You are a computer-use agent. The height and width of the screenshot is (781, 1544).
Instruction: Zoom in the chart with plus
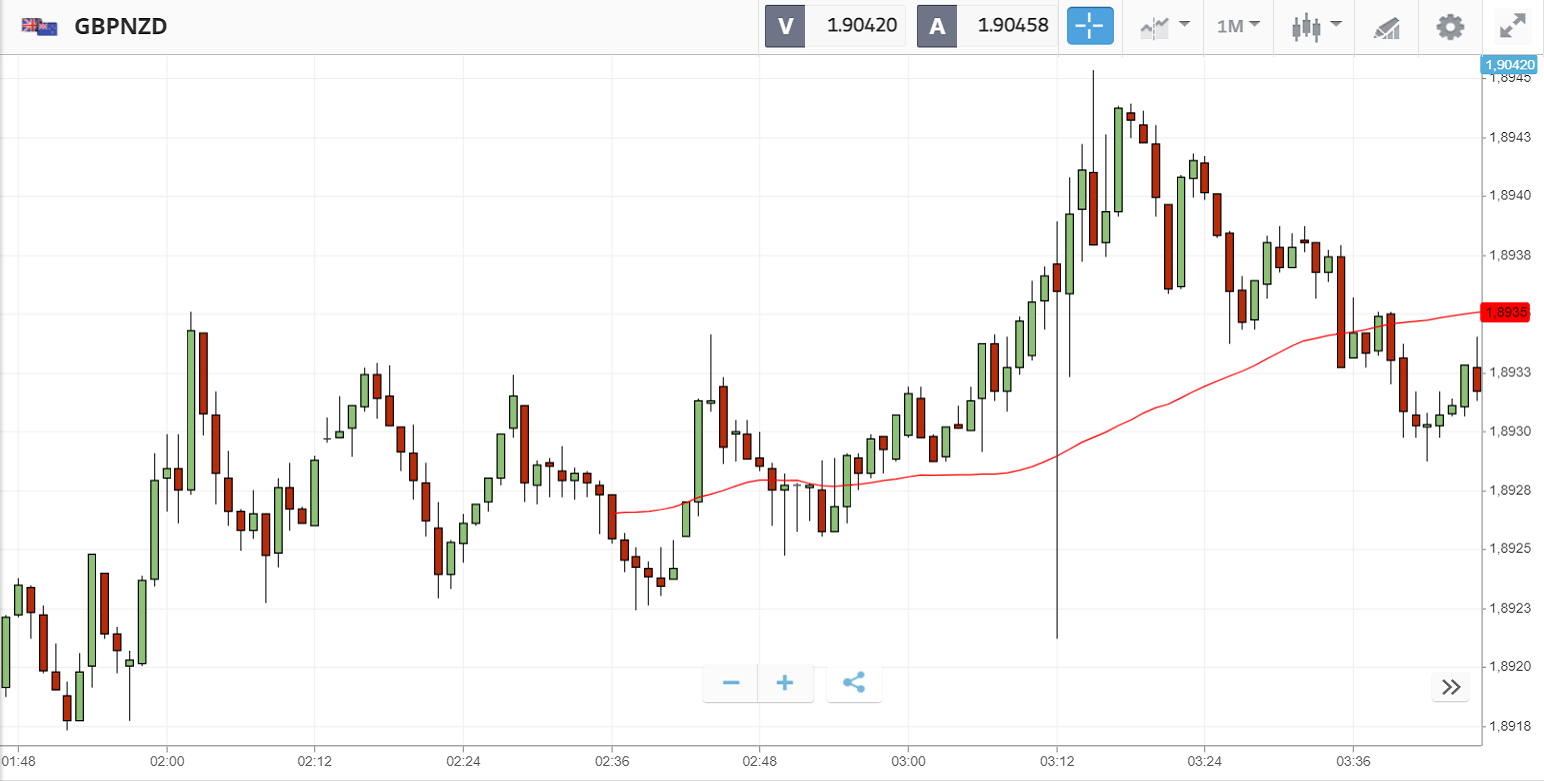pyautogui.click(x=785, y=683)
